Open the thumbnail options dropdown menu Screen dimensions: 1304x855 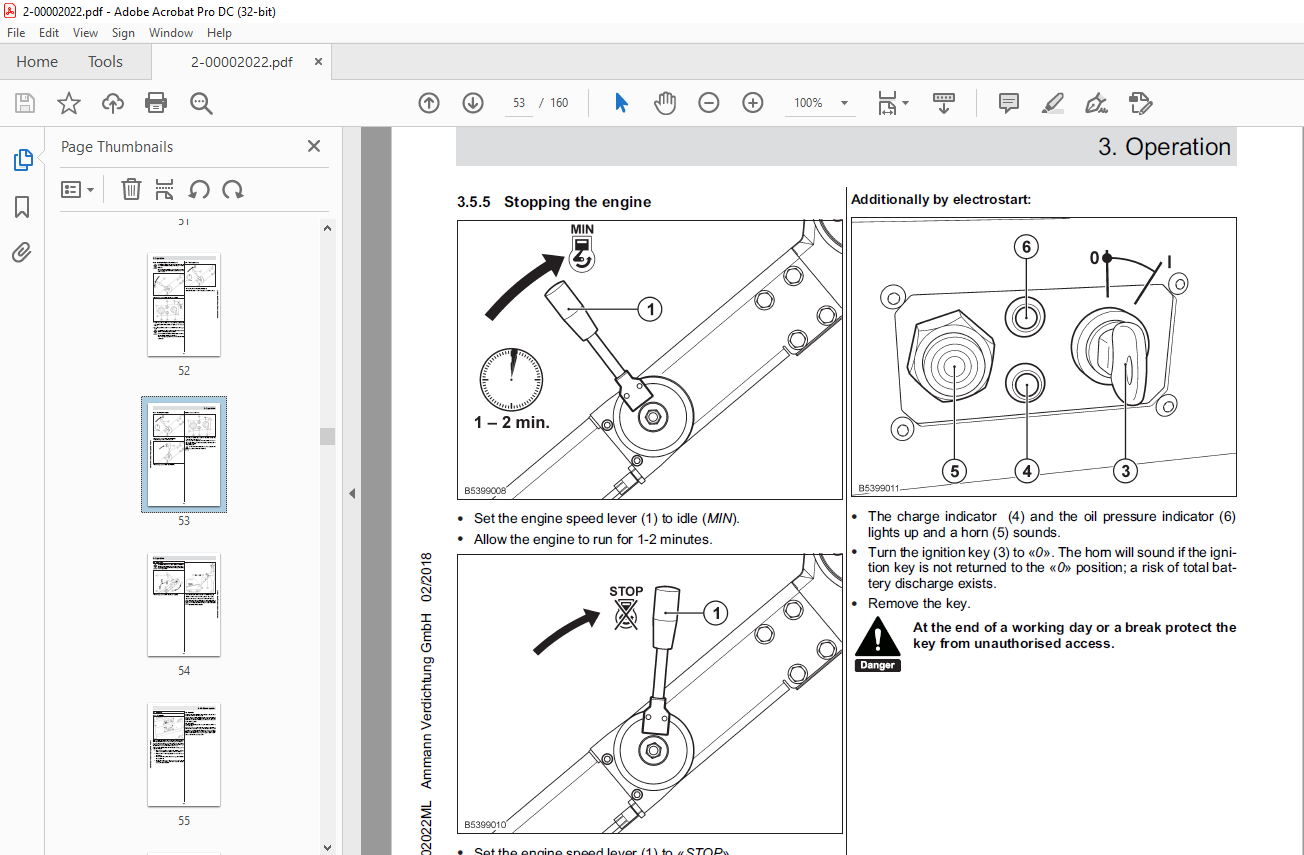(77, 189)
